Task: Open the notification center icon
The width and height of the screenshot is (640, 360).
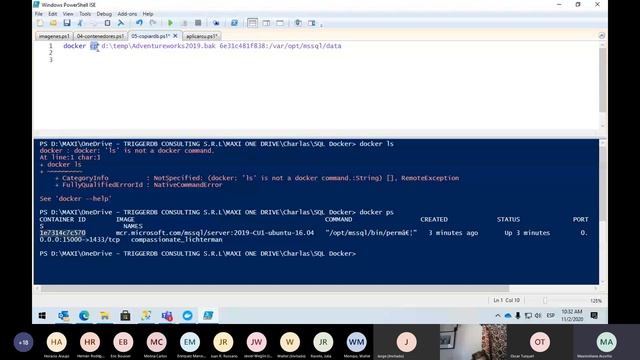Action: point(594,316)
